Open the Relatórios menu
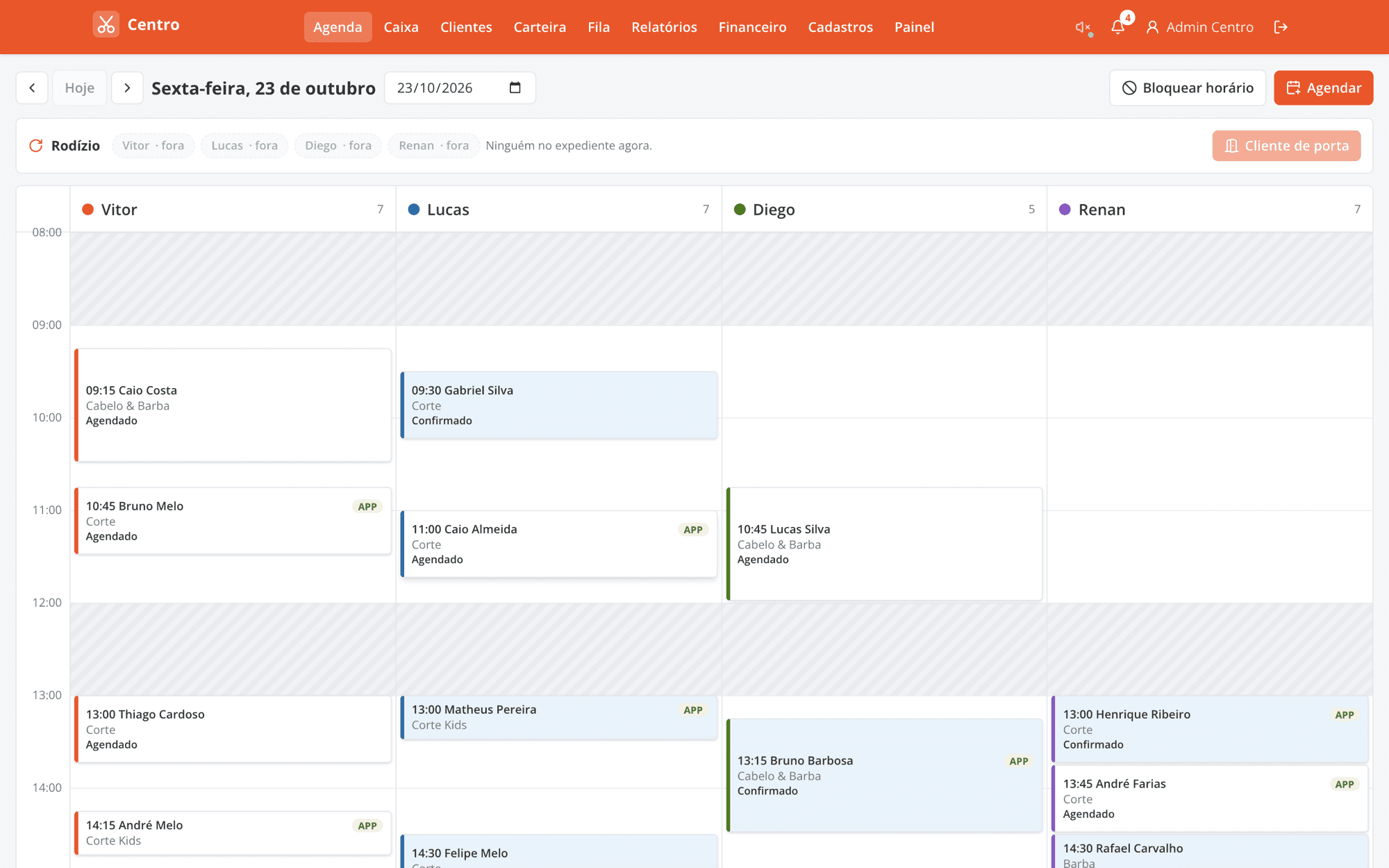 tap(664, 27)
